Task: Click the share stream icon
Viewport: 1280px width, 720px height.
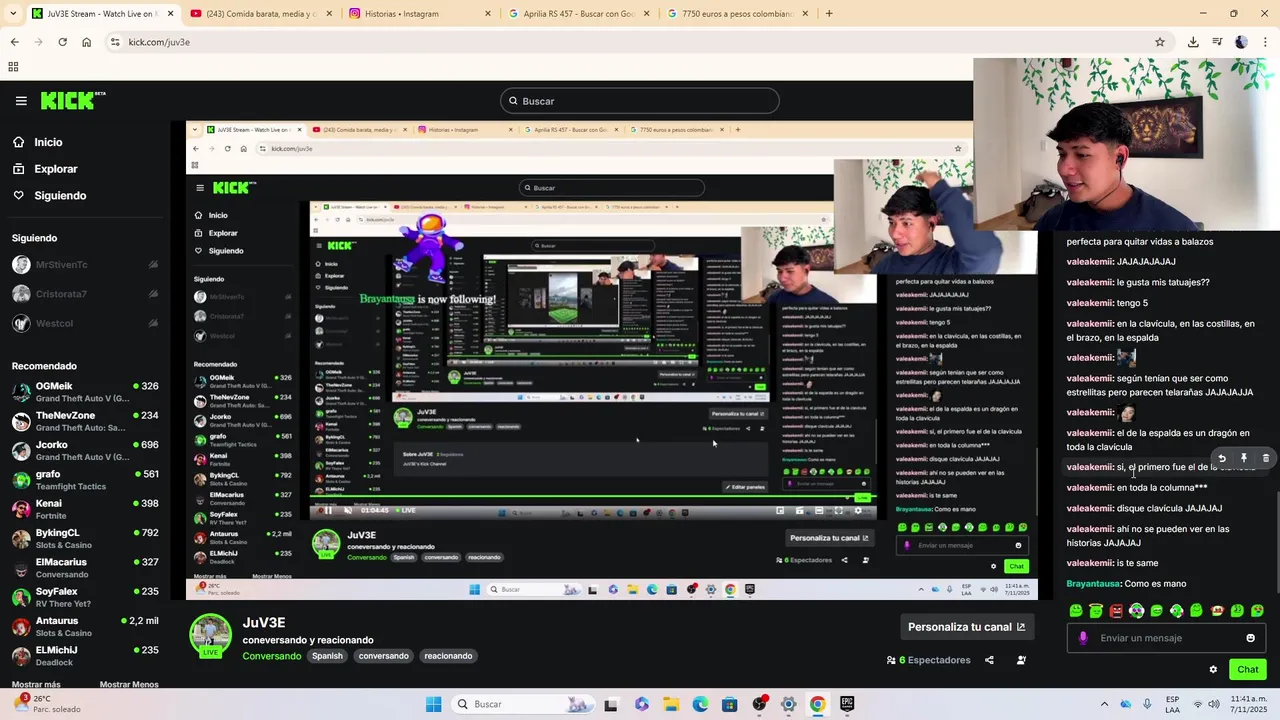Action: (x=989, y=660)
